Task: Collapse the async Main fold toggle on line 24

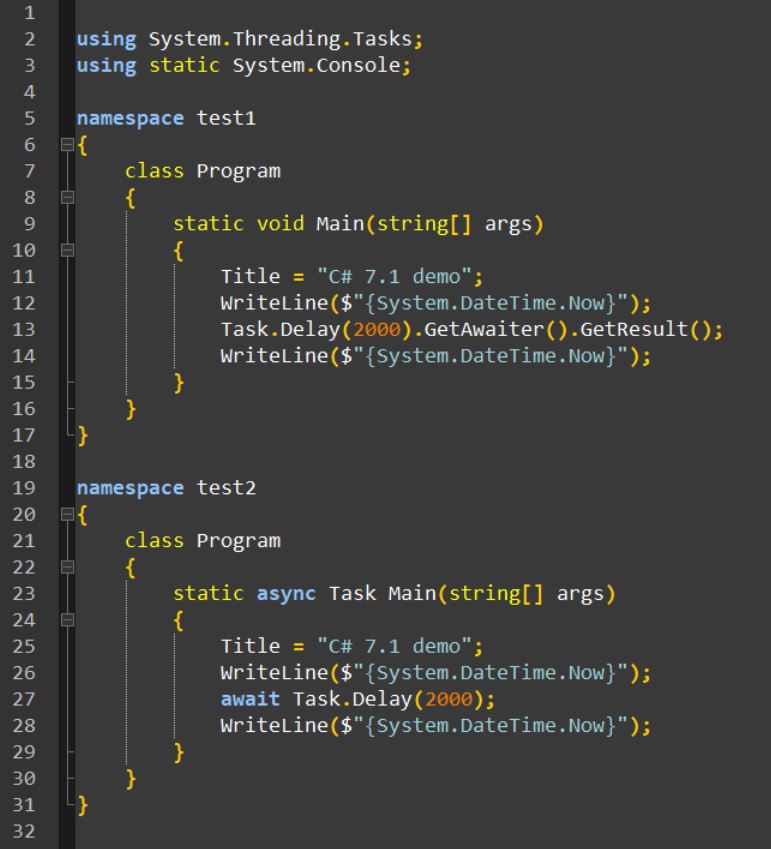Action: click(x=67, y=620)
